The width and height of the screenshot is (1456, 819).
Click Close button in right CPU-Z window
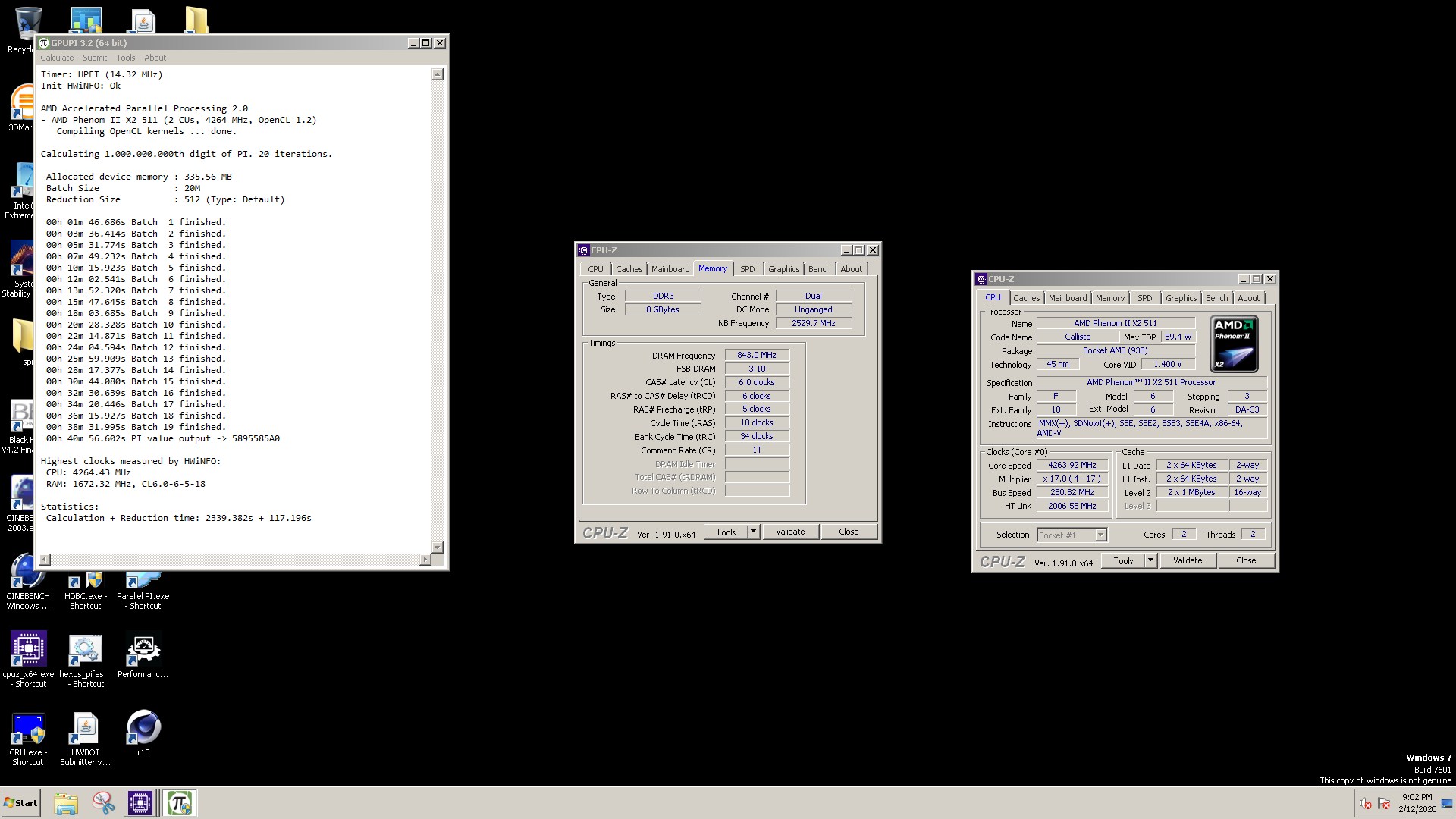1246,560
